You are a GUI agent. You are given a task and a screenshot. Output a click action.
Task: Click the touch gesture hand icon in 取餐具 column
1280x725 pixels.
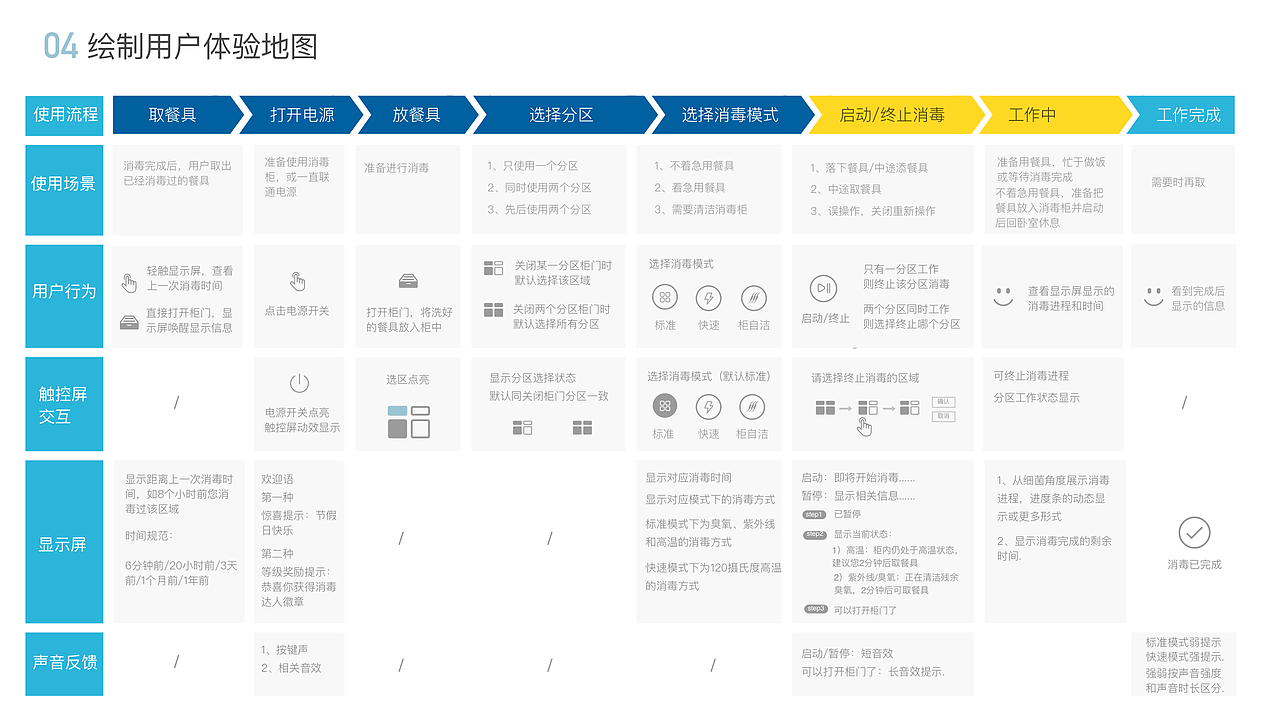tap(129, 283)
